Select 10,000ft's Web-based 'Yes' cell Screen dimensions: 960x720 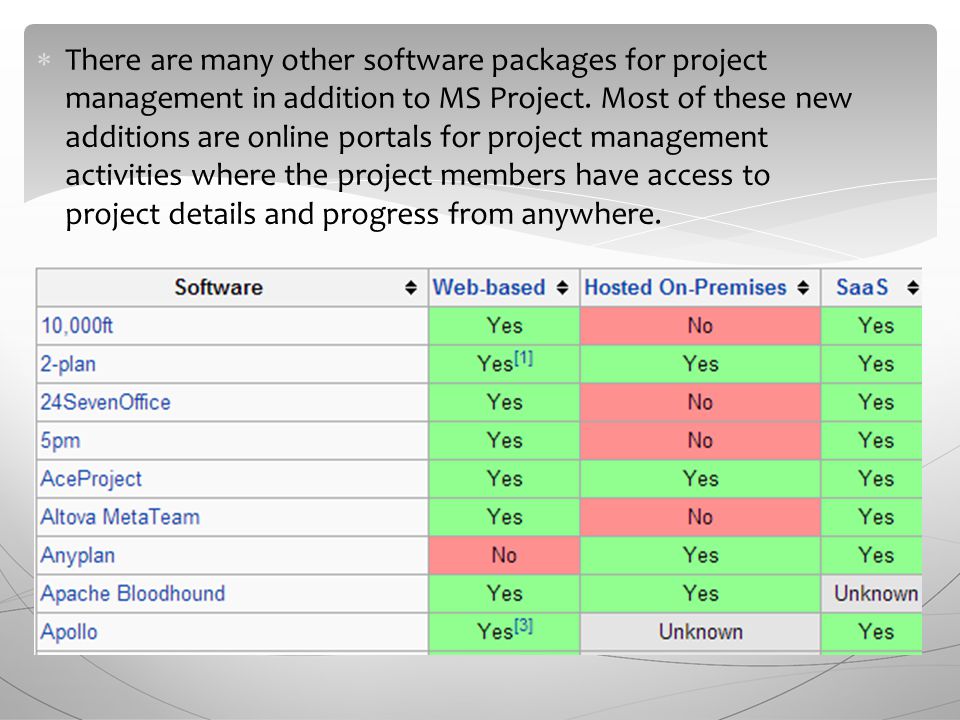pyautogui.click(x=504, y=325)
